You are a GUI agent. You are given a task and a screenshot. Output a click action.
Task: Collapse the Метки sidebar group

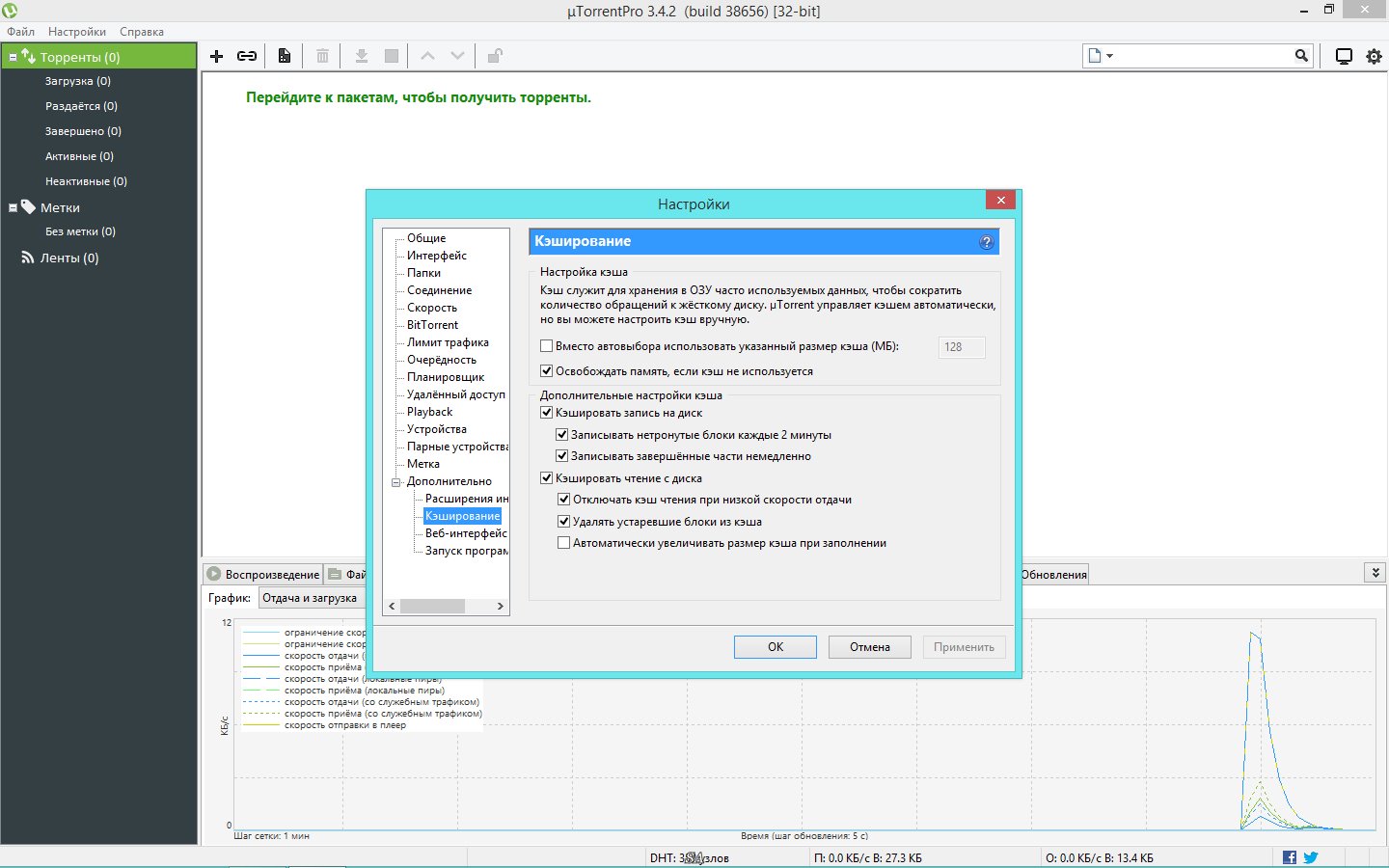[x=13, y=207]
